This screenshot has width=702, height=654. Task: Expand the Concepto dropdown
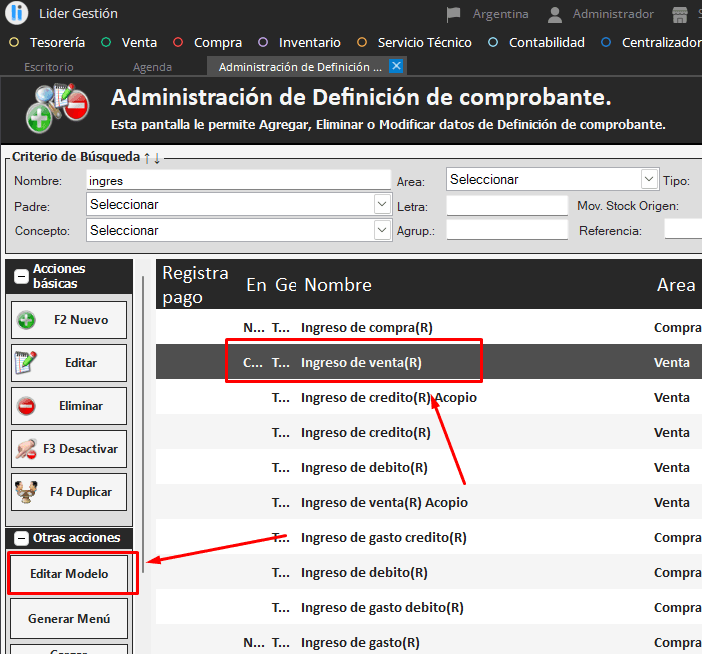point(382,230)
